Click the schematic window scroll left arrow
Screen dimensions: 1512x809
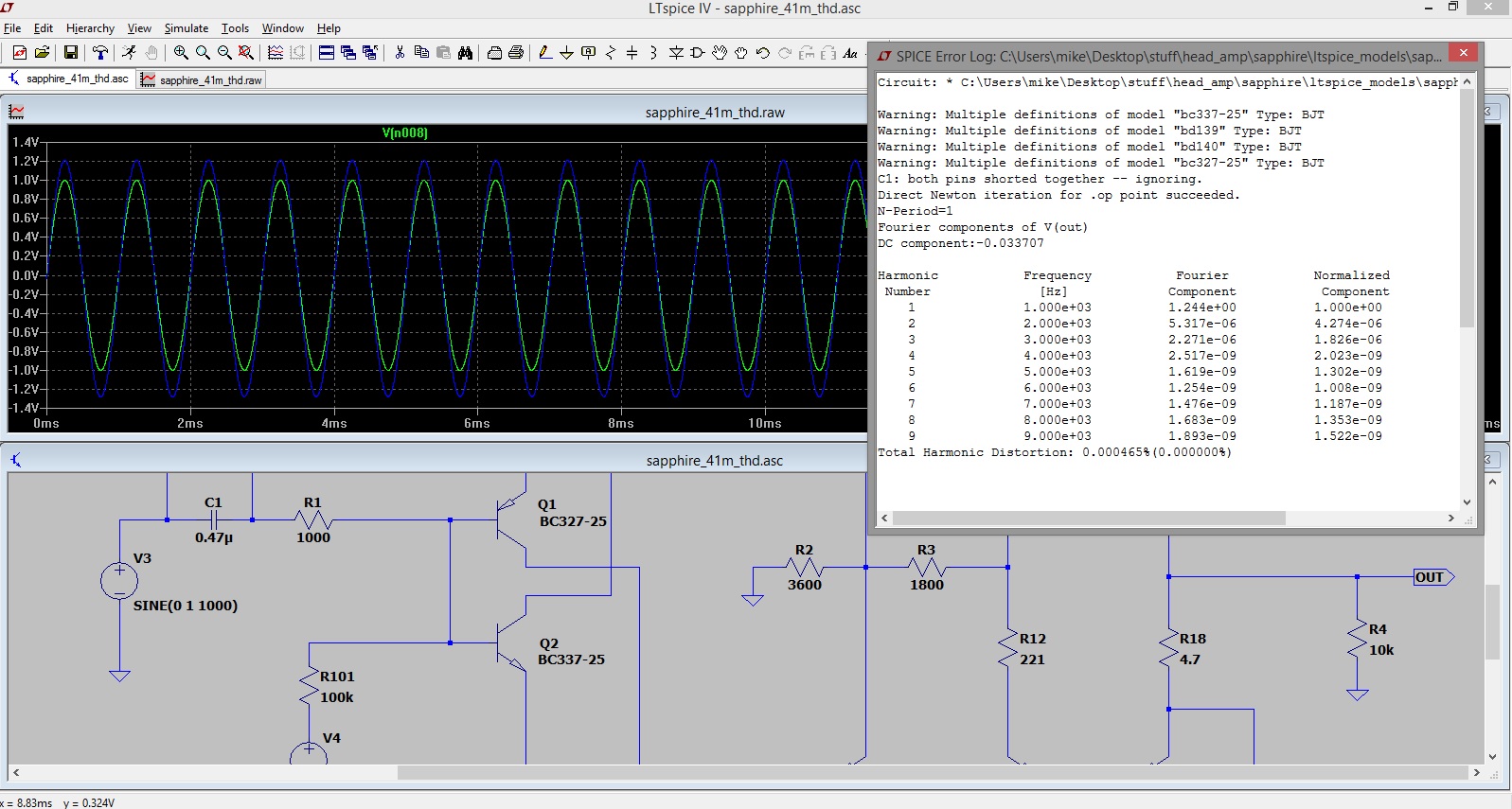(16, 773)
